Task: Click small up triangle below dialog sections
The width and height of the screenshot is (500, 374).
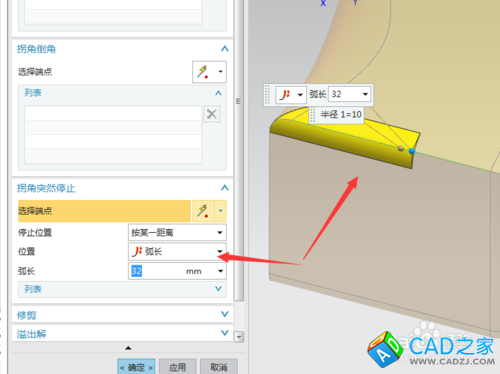Action: pyautogui.click(x=128, y=348)
